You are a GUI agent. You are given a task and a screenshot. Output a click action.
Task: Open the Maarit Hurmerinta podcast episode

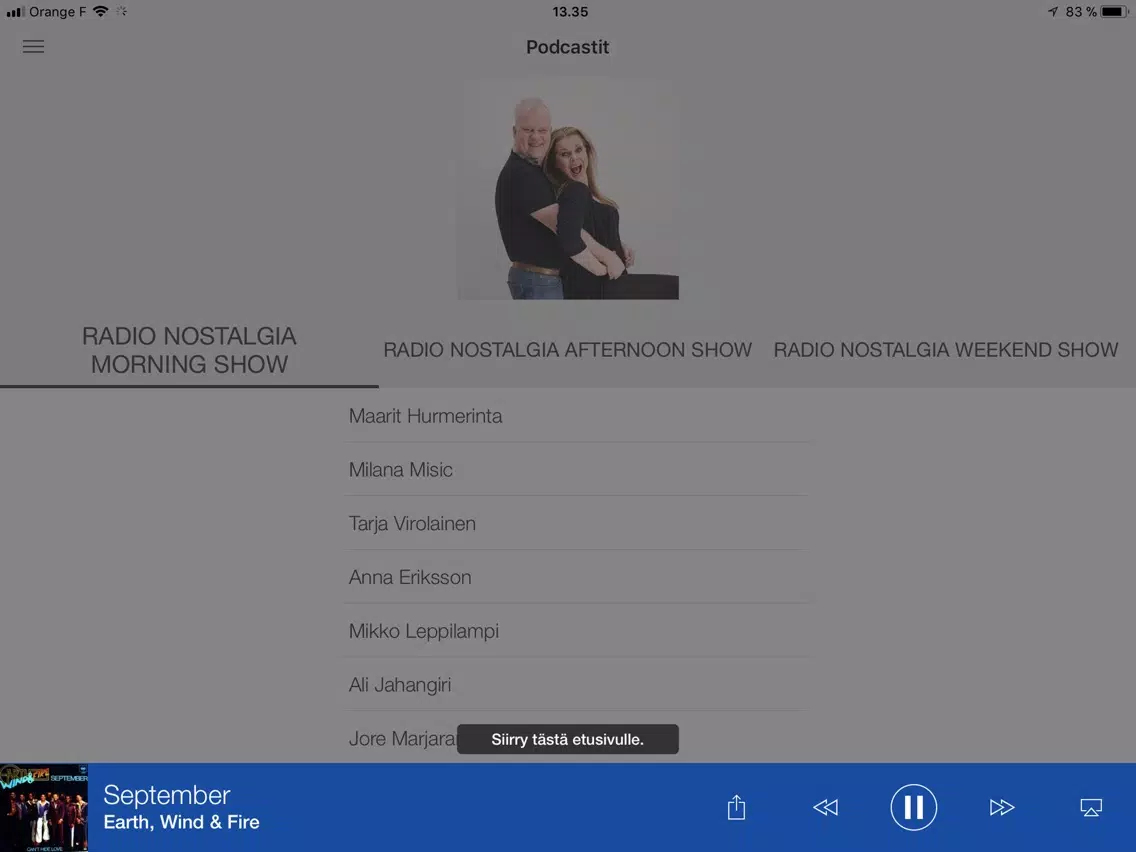577,416
